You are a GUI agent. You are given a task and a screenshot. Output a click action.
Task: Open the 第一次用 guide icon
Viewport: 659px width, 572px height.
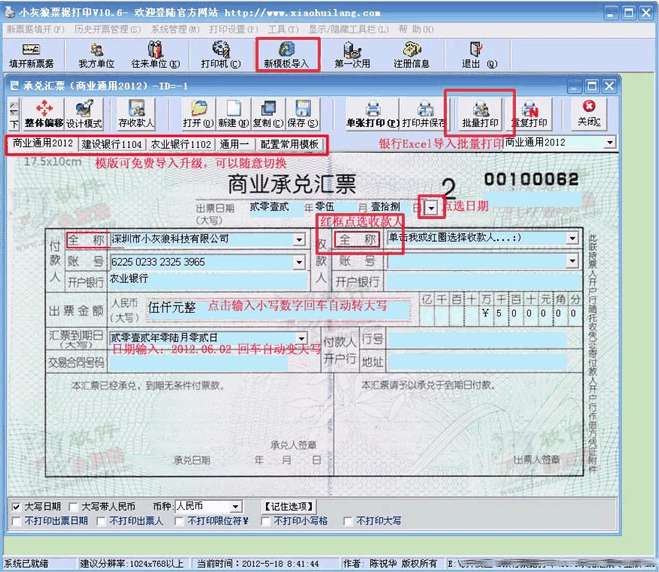coord(352,55)
